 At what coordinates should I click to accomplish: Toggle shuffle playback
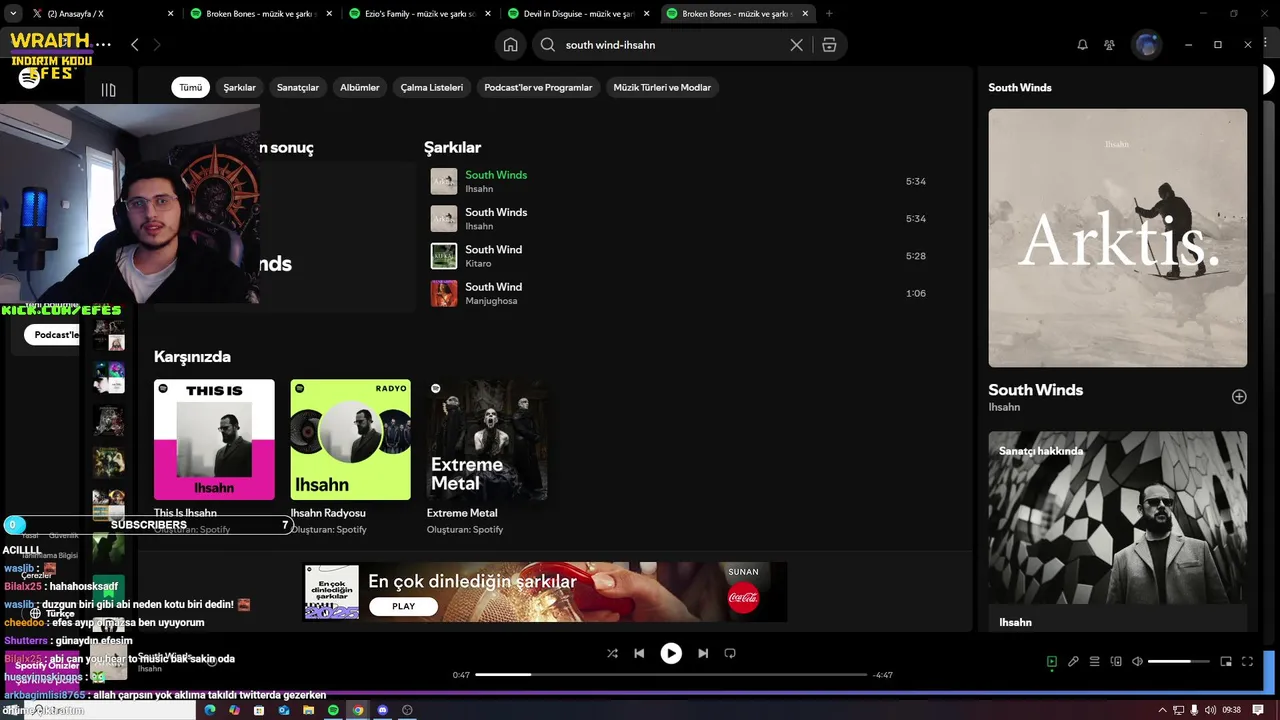pos(612,653)
